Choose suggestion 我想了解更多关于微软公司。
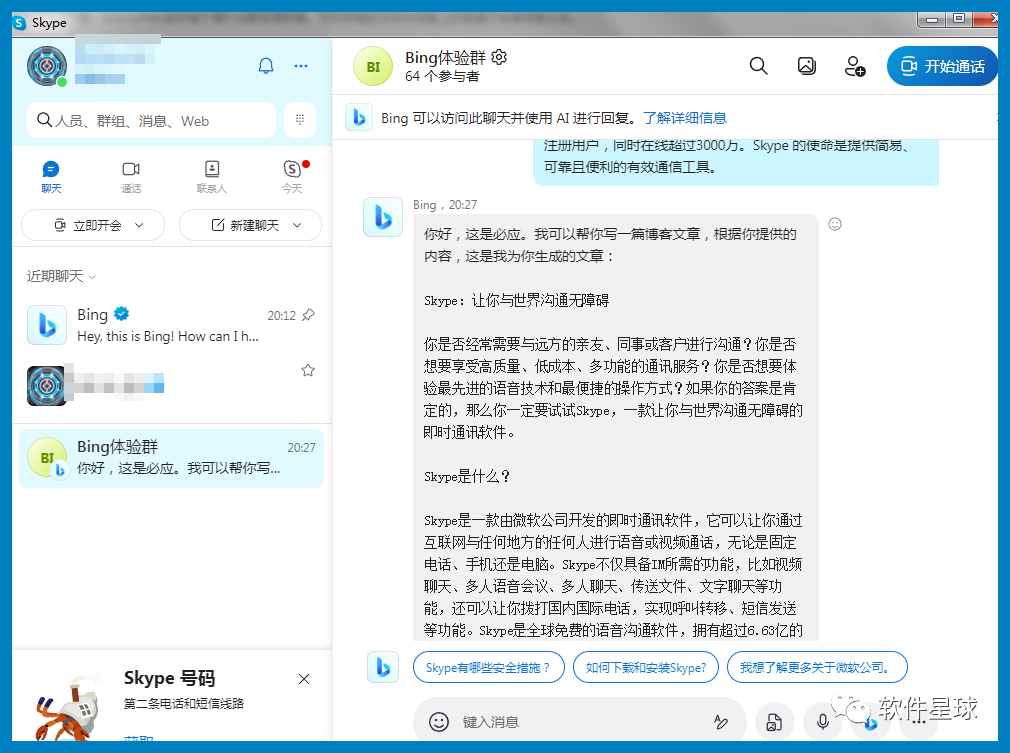 pyautogui.click(x=817, y=667)
